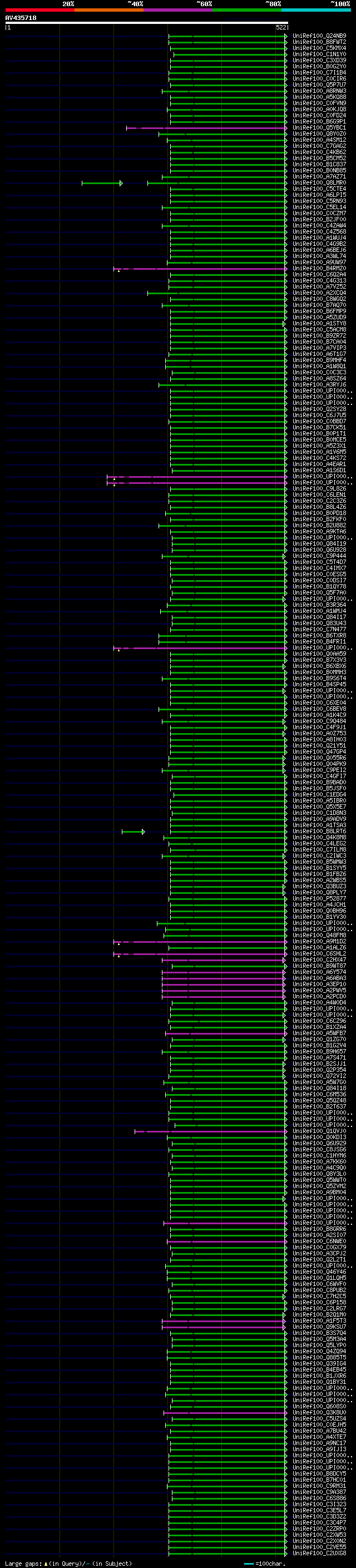Open hit UniRef100_Q4K8M8

point(319,838)
